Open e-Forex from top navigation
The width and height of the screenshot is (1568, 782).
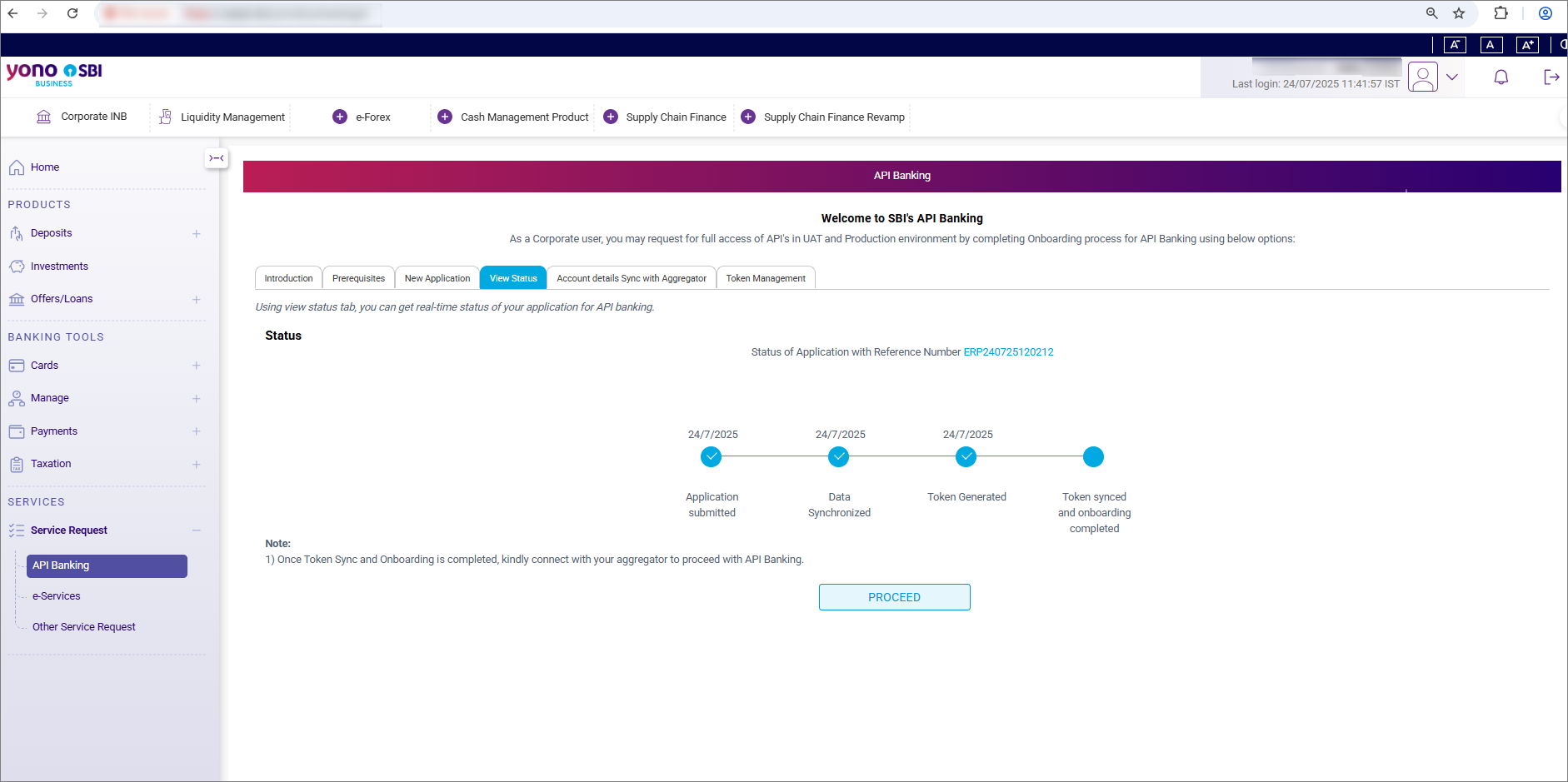coord(362,117)
